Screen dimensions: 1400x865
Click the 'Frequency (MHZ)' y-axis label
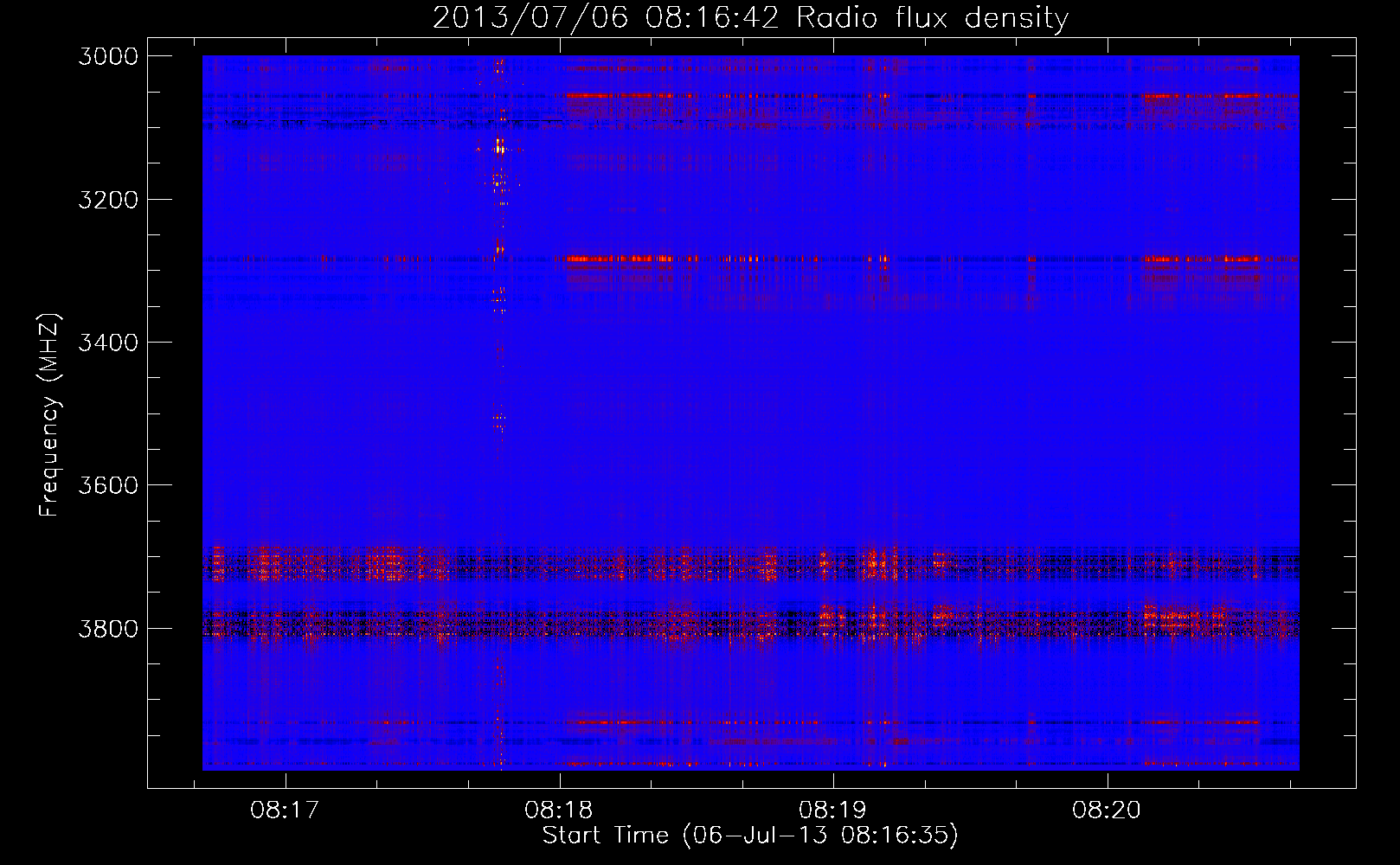click(50, 415)
